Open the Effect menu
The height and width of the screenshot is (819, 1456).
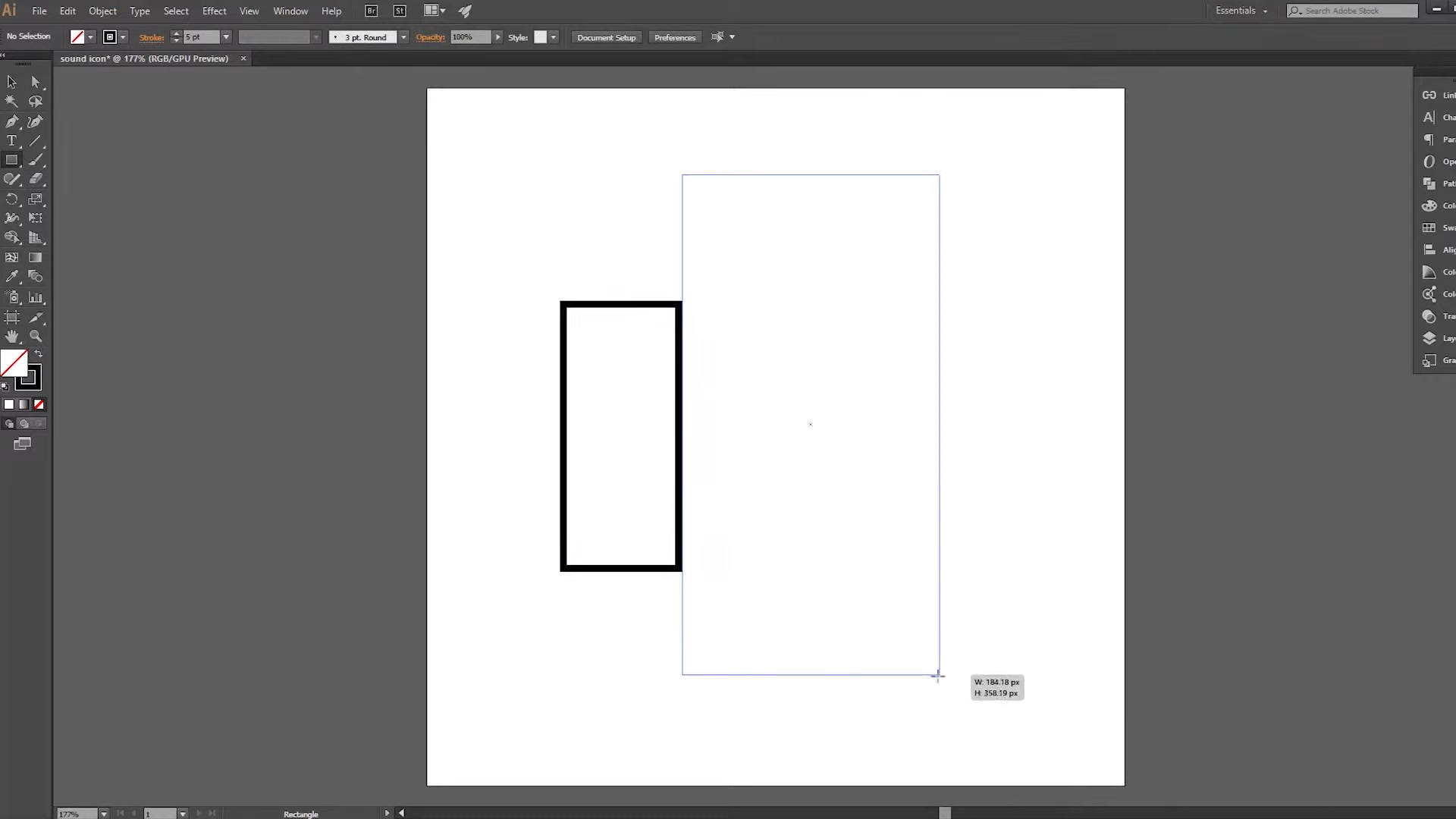[214, 11]
